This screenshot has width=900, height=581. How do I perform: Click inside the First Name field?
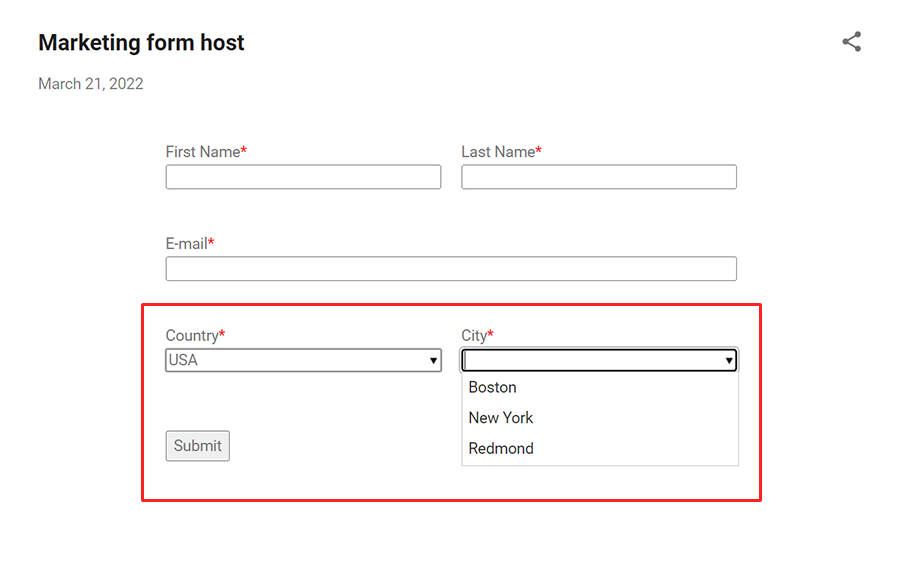303,176
